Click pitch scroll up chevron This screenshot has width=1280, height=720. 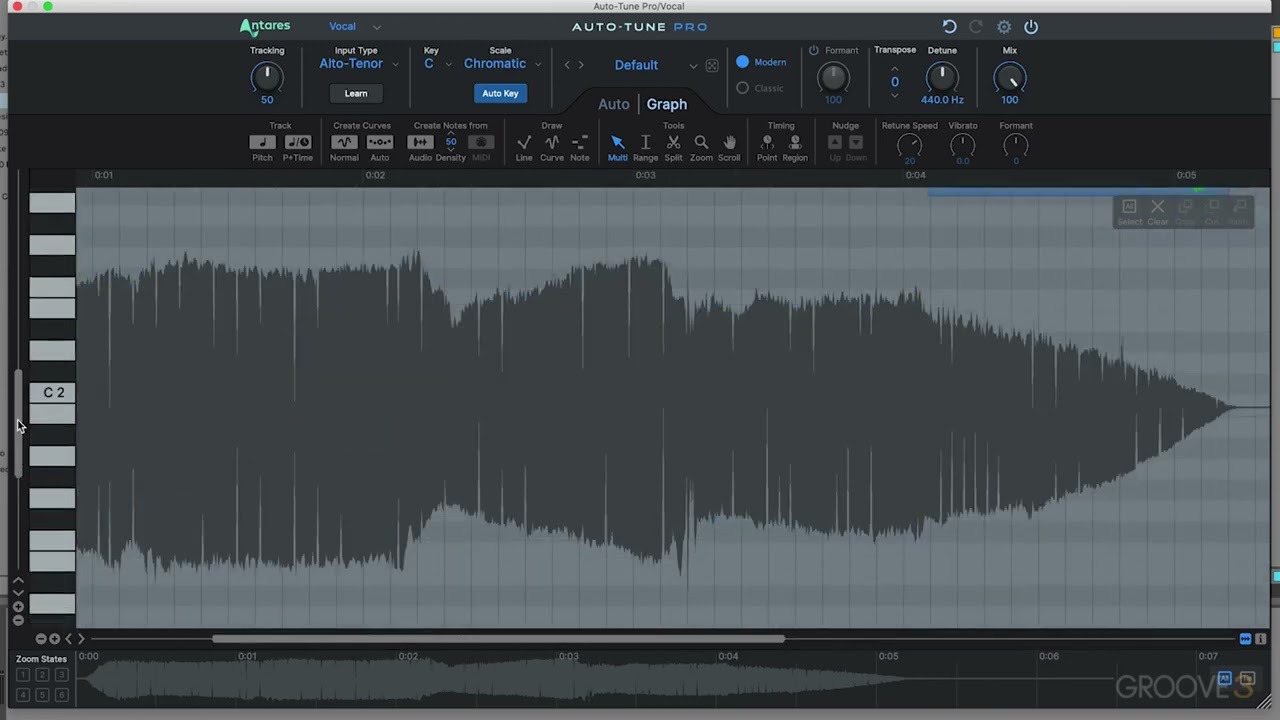(x=18, y=581)
